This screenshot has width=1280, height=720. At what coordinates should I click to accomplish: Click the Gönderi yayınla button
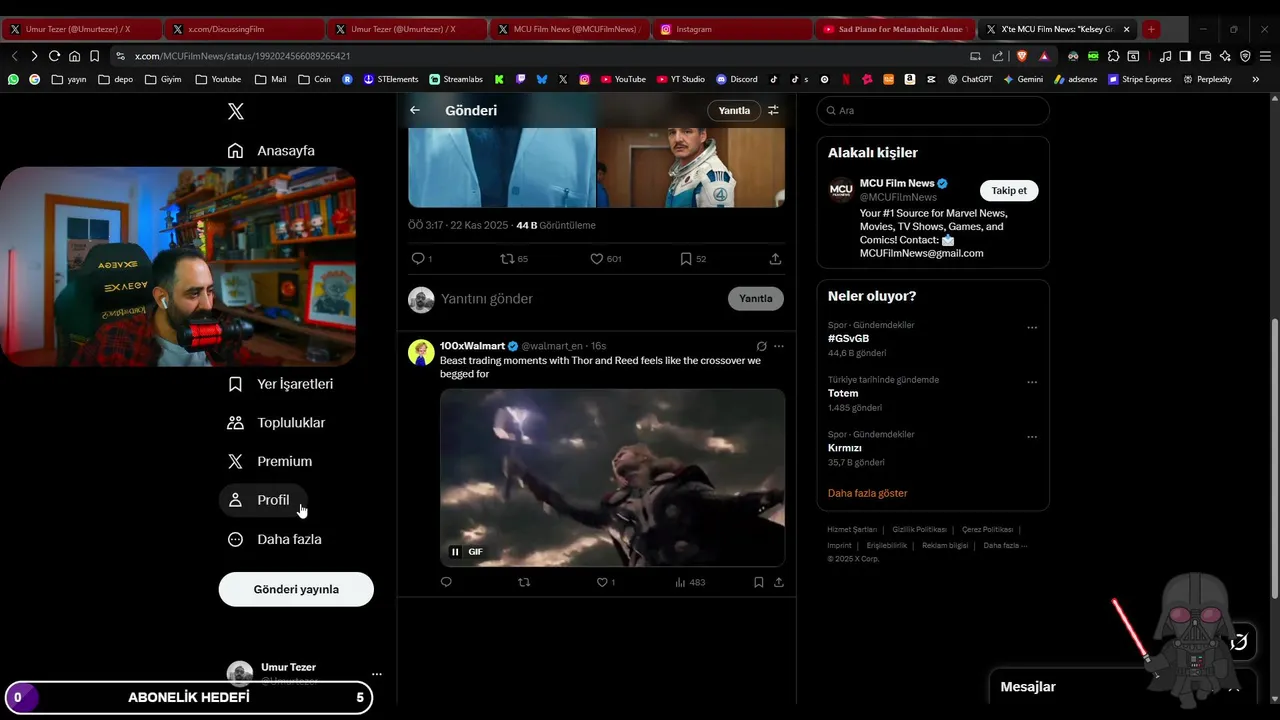click(296, 589)
